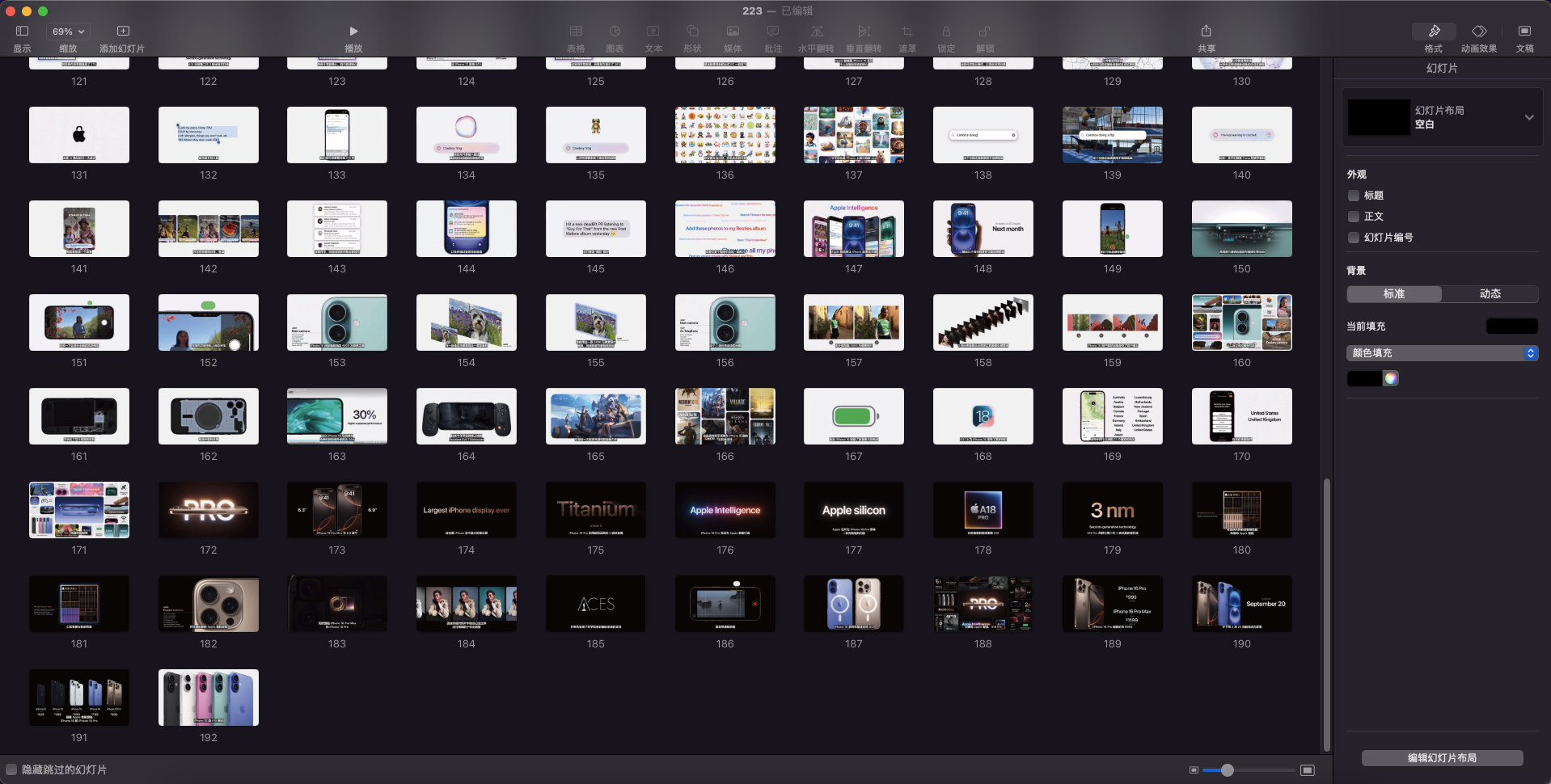Select slide 167 battery icon thumbnail
This screenshot has height=784, width=1551.
click(x=854, y=416)
